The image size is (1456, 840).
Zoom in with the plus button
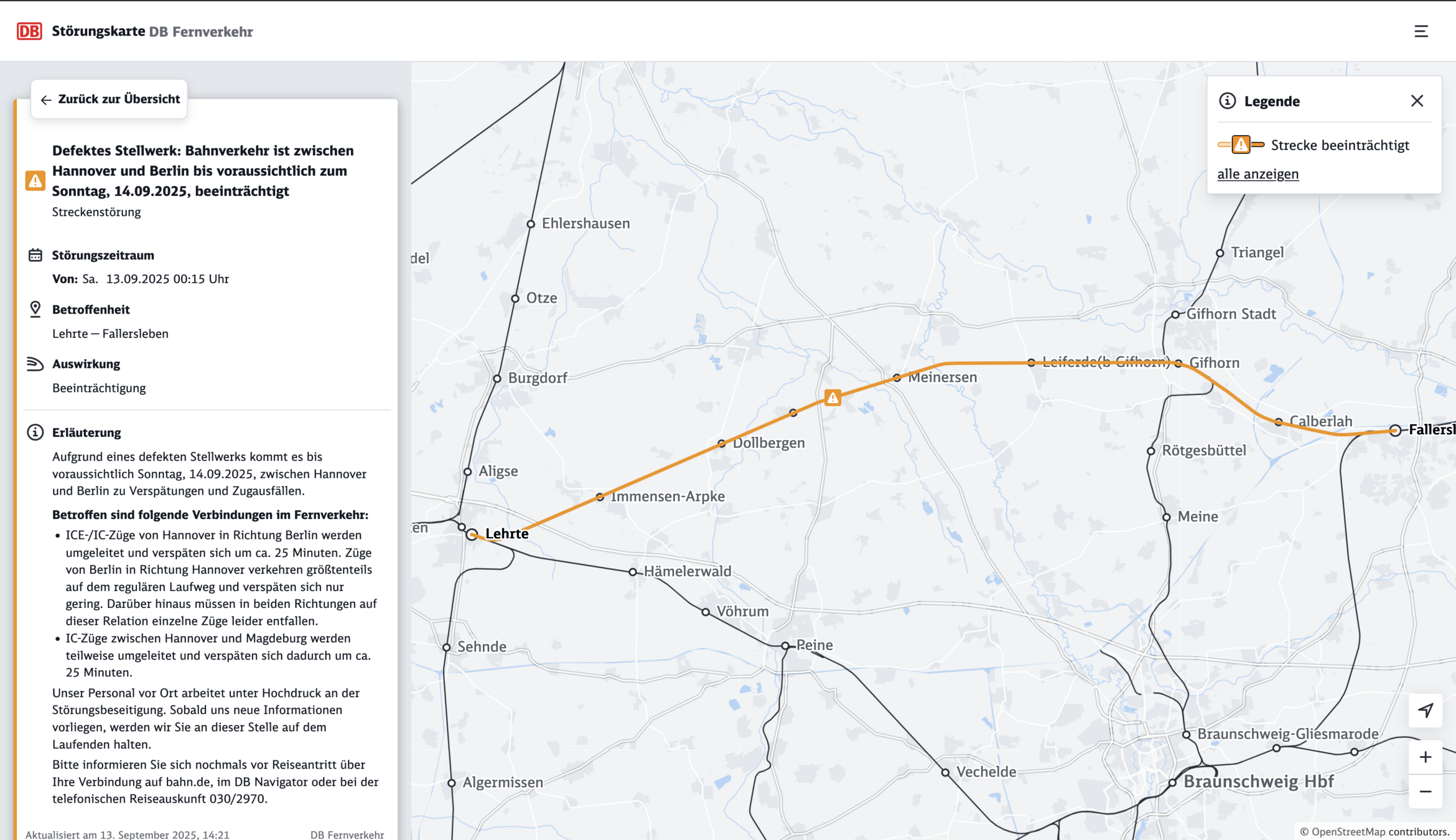(x=1425, y=757)
